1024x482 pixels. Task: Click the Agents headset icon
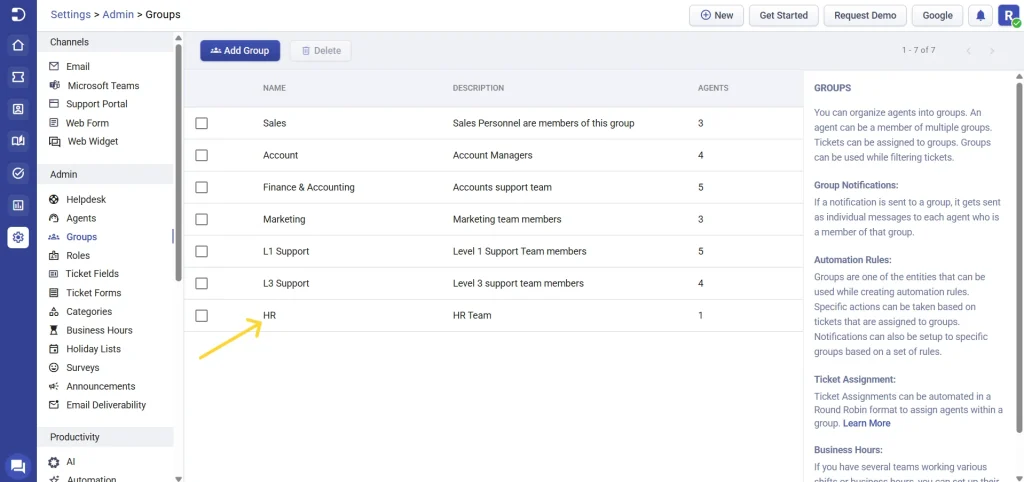point(54,218)
